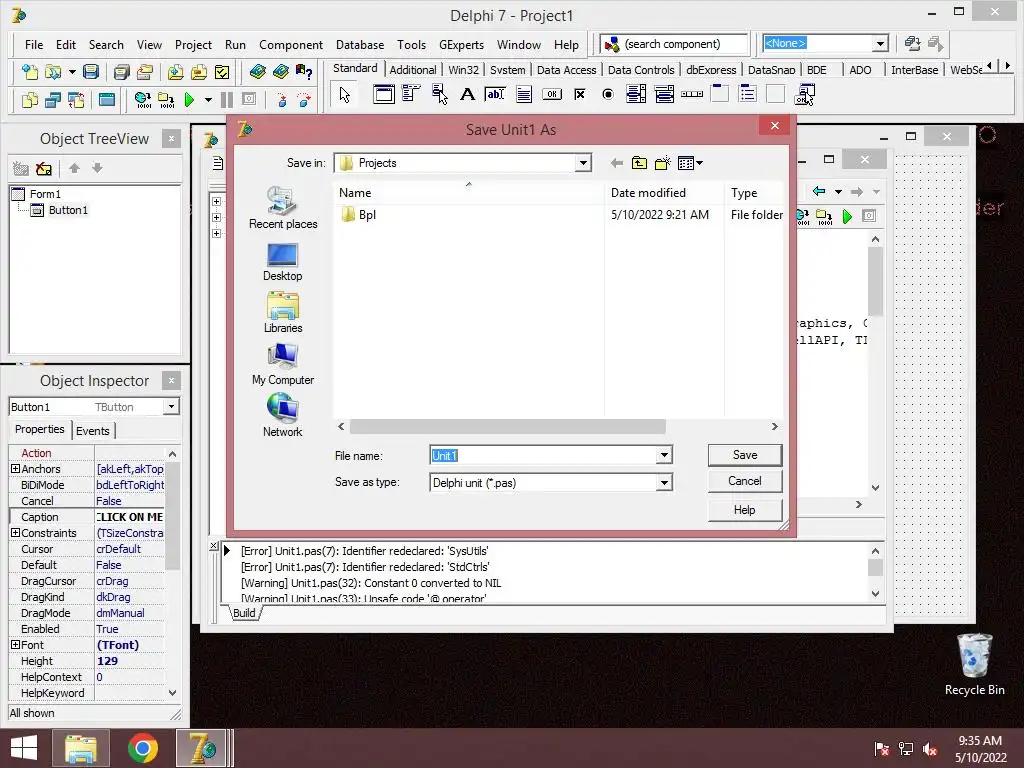Open the Button1 TButton object selector dropdown
The width and height of the screenshot is (1024, 768).
pos(171,407)
